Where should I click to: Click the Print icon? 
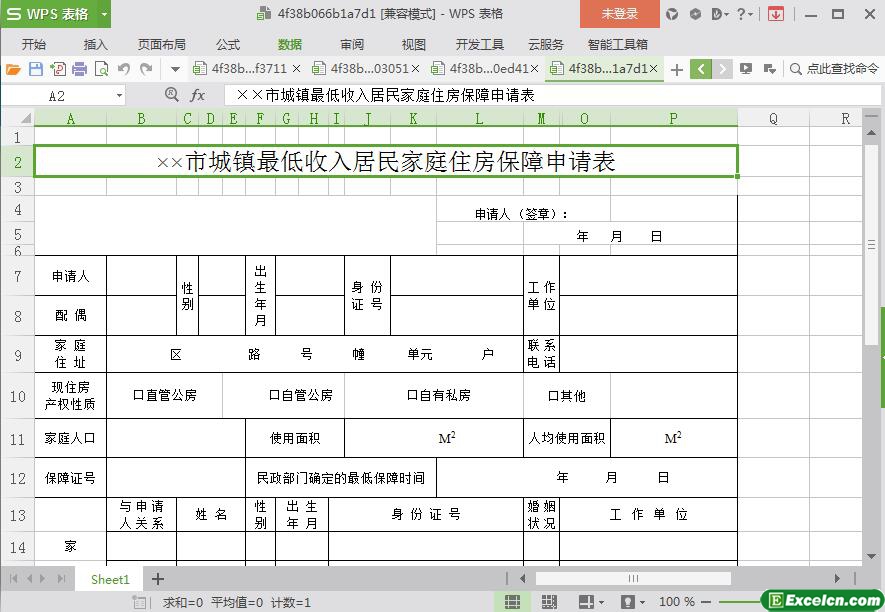pos(79,69)
